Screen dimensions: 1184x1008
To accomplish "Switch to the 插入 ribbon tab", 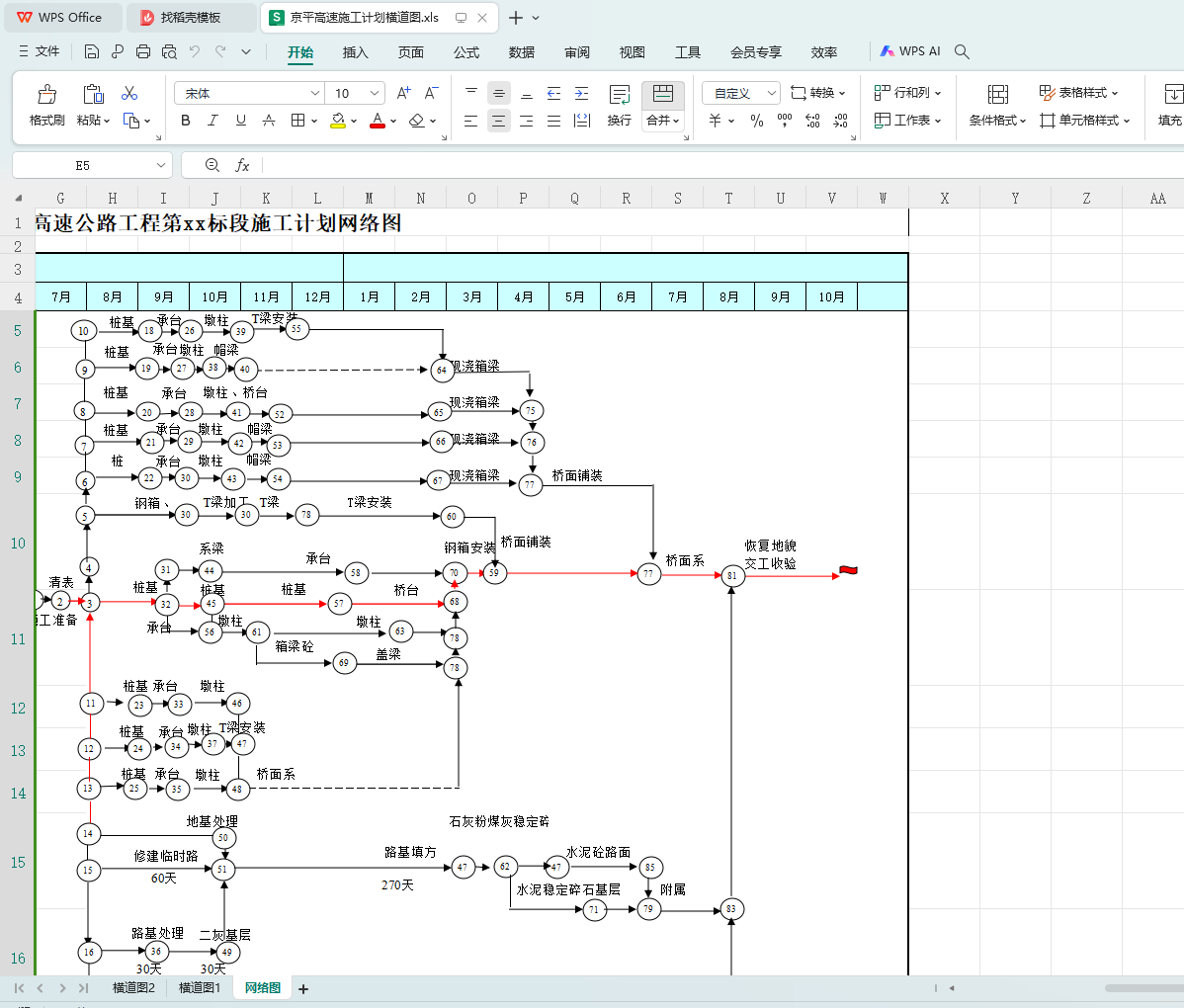I will point(355,52).
